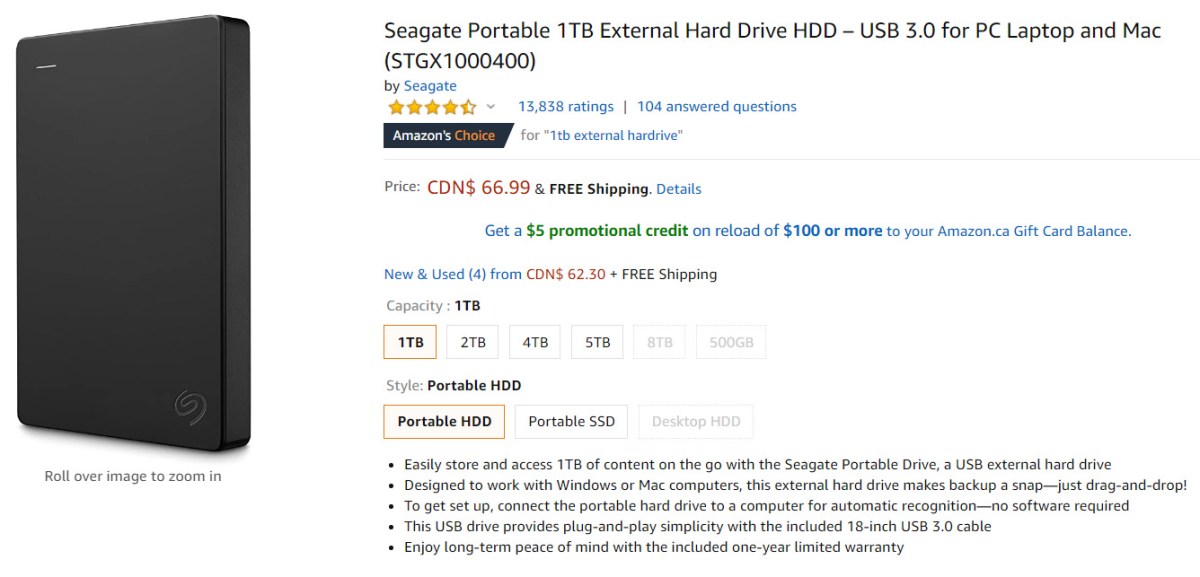The width and height of the screenshot is (1200, 577).
Task: Click the Amazon's Choice badge
Action: 444,135
